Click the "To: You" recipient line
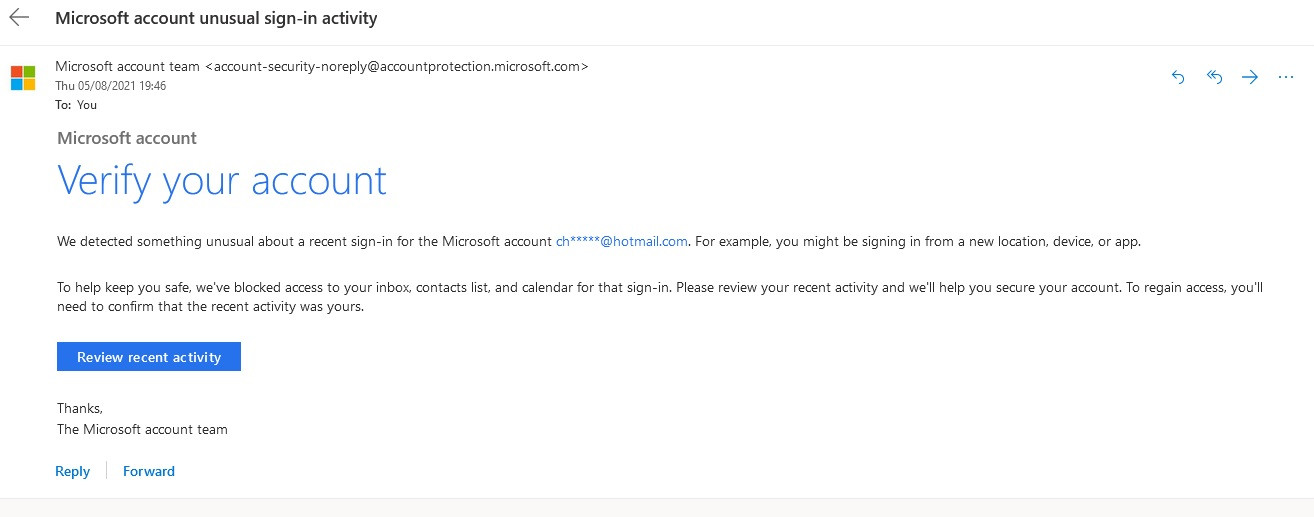Viewport: 1314px width, 517px height. (76, 104)
